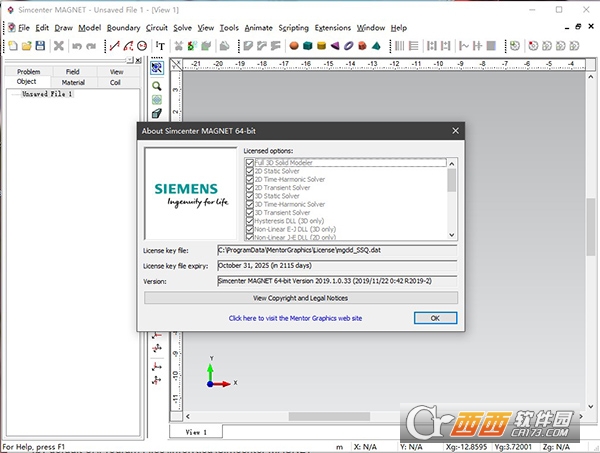
Task: Click OK in About dialog
Action: coord(435,318)
